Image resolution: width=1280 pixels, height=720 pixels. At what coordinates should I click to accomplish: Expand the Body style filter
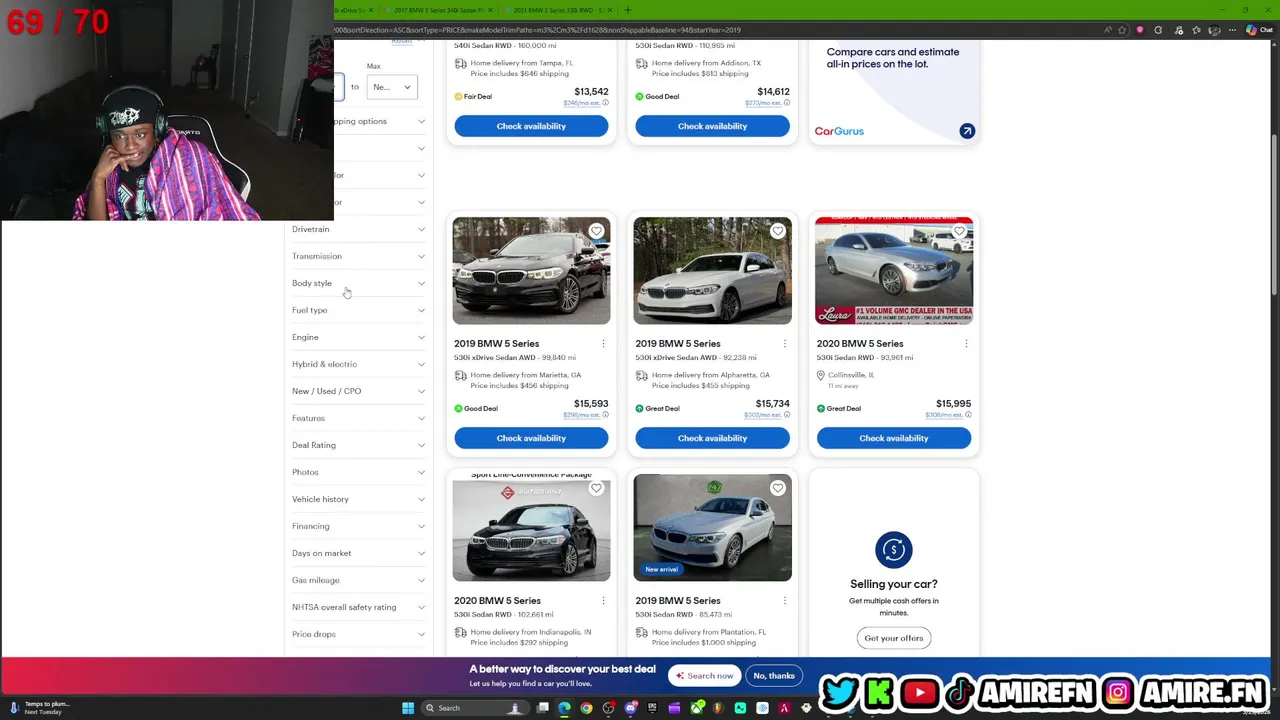tap(358, 283)
